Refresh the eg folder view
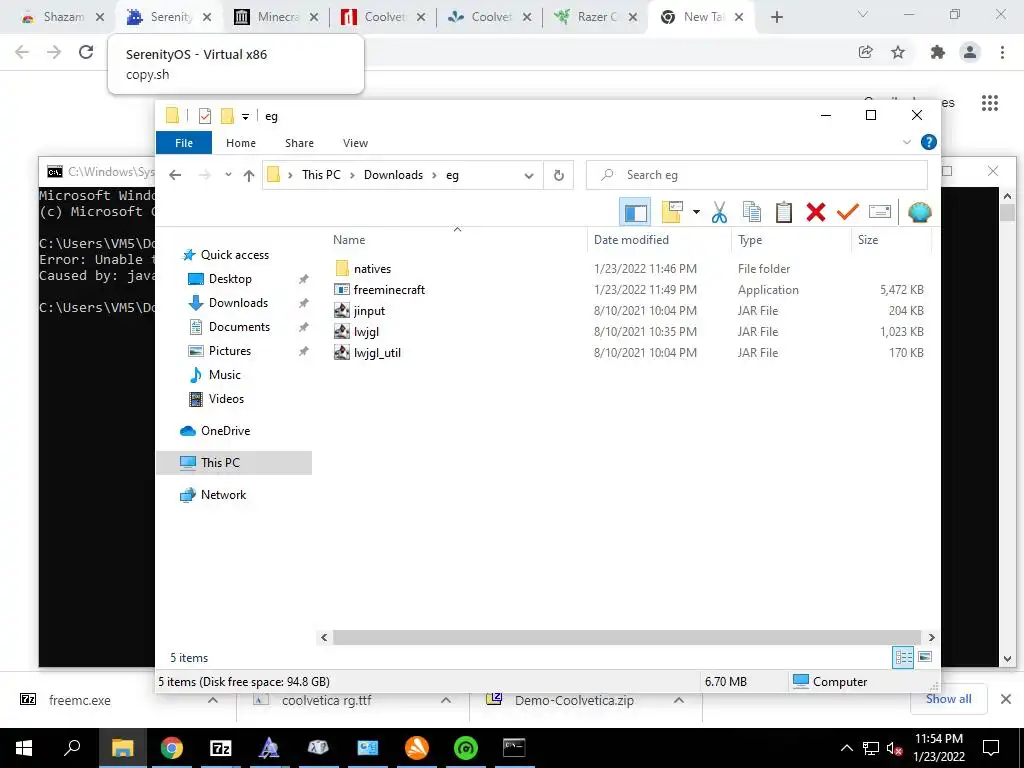The image size is (1024, 768). 558,175
